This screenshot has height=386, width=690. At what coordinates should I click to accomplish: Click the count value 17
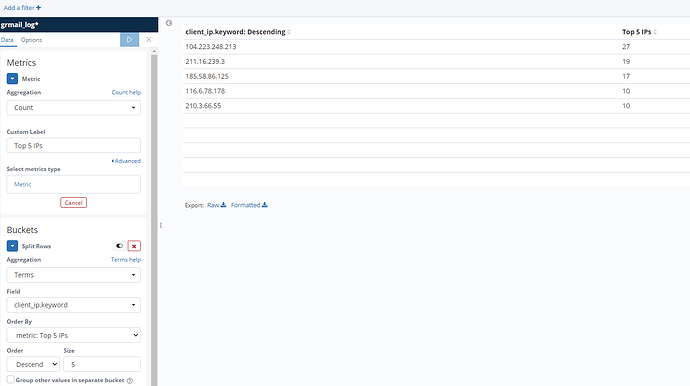click(x=626, y=76)
